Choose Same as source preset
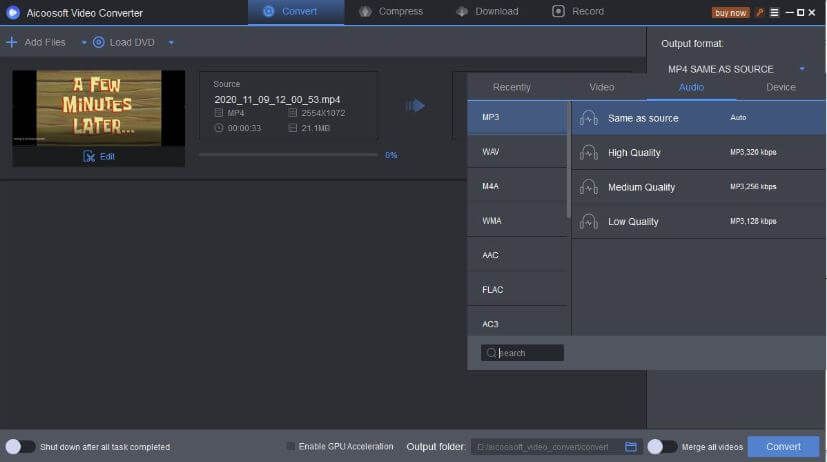 [699, 118]
